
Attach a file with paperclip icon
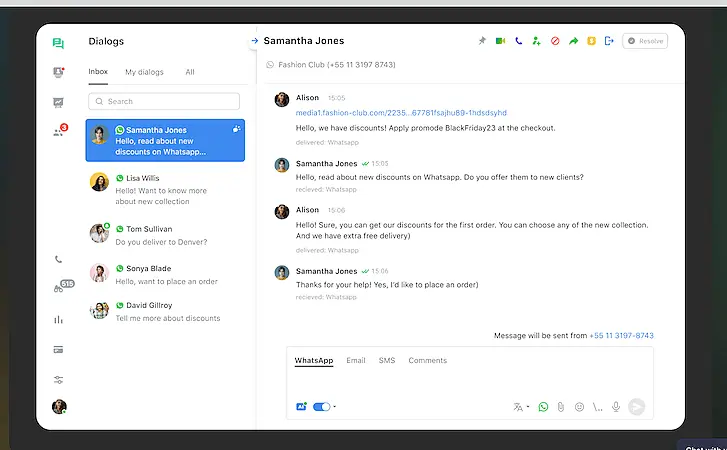[x=561, y=407]
